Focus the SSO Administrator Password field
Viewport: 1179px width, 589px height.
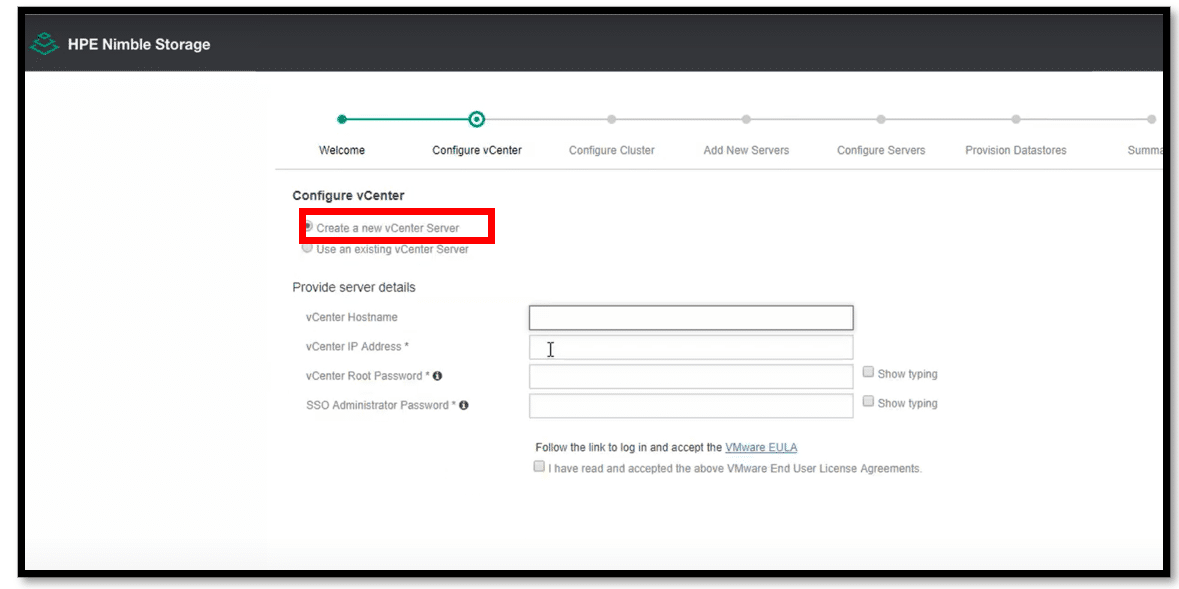click(691, 406)
